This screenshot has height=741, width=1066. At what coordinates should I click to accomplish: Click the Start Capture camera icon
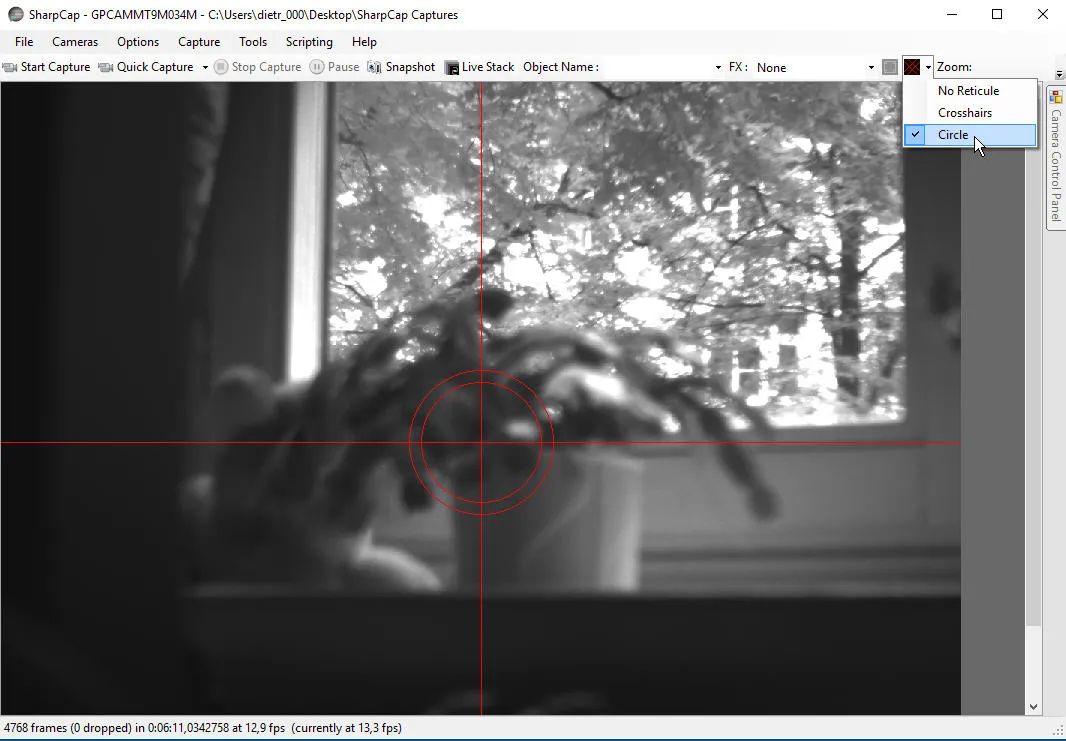coord(10,67)
